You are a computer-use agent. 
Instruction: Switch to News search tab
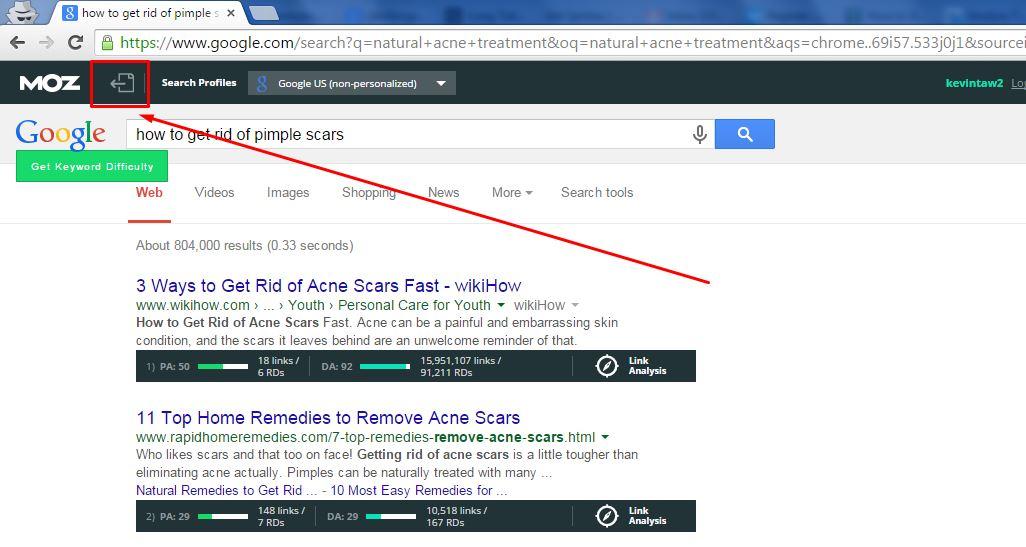click(443, 192)
